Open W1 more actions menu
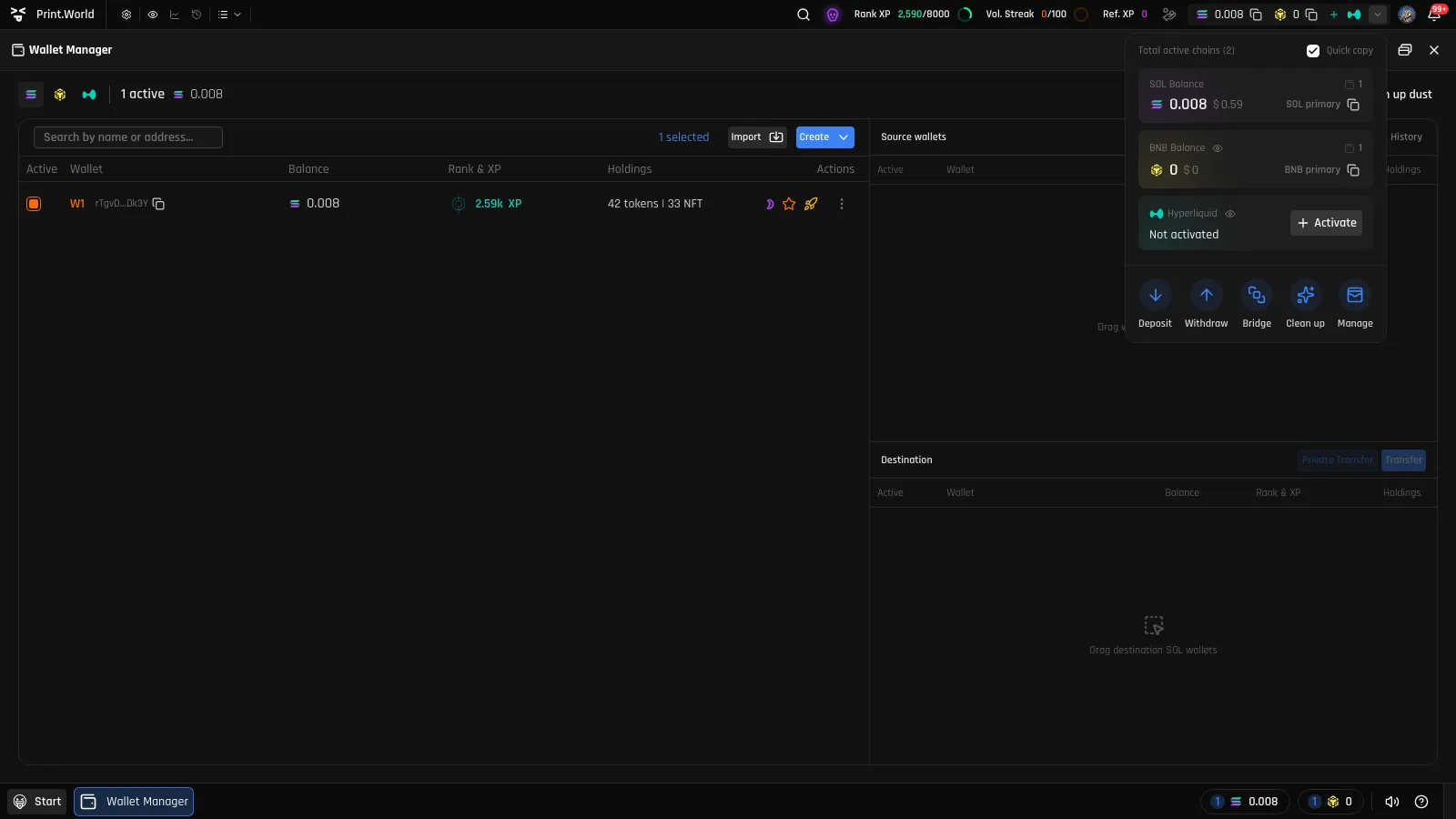1456x819 pixels. 842,204
